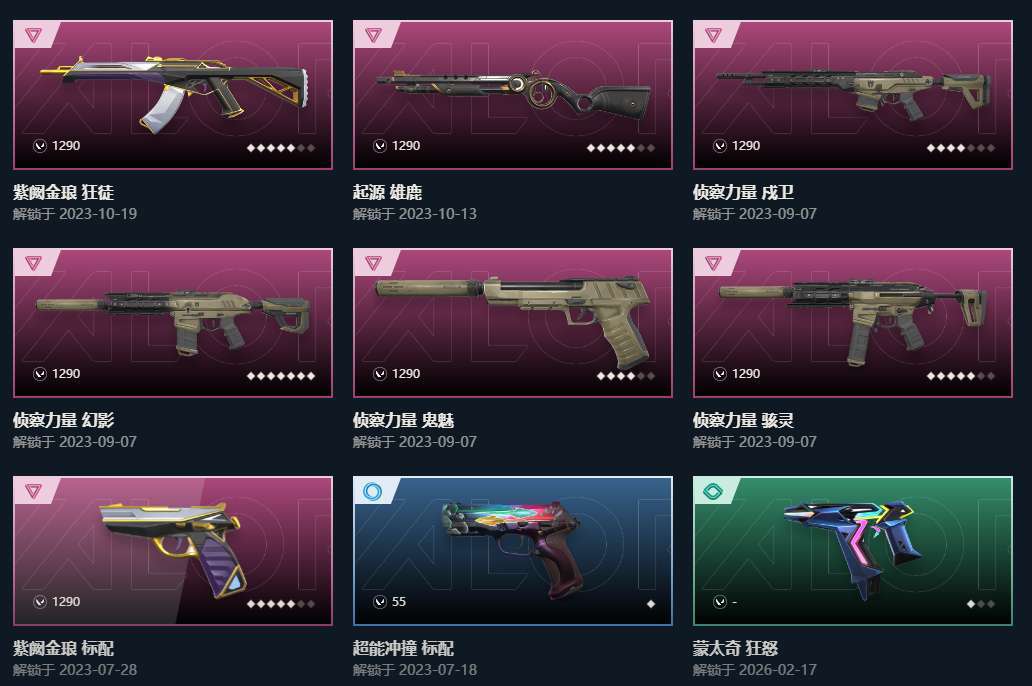Open the 紫阙金琅 标配 pistol thumbnail
The width and height of the screenshot is (1032, 686).
172,548
